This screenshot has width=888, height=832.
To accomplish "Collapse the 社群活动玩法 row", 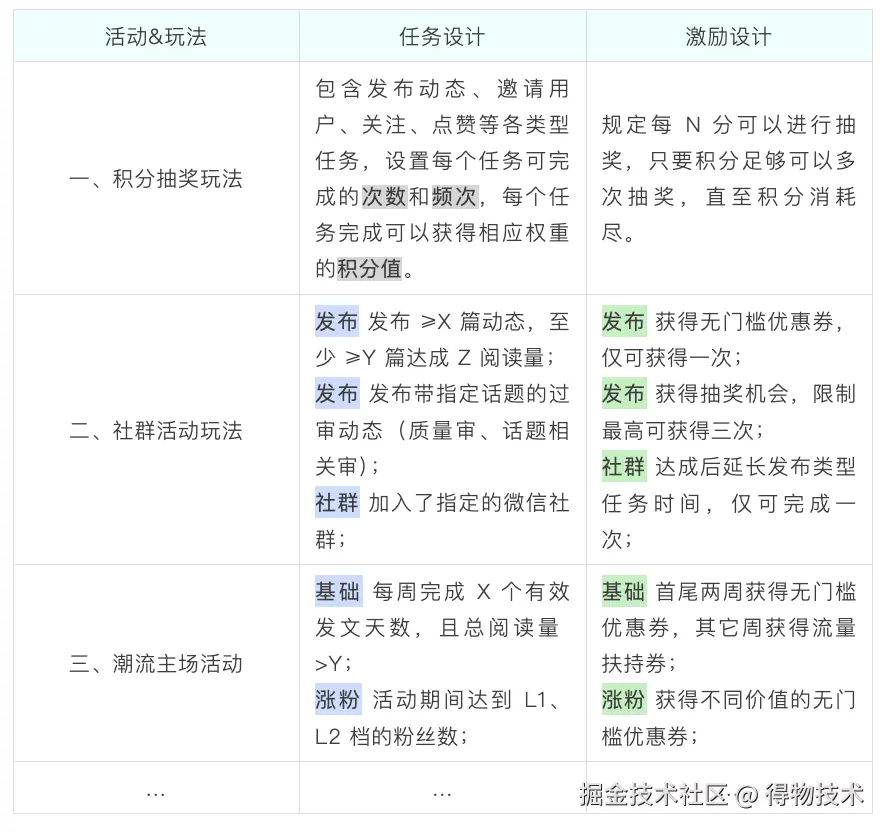I will pyautogui.click(x=155, y=431).
